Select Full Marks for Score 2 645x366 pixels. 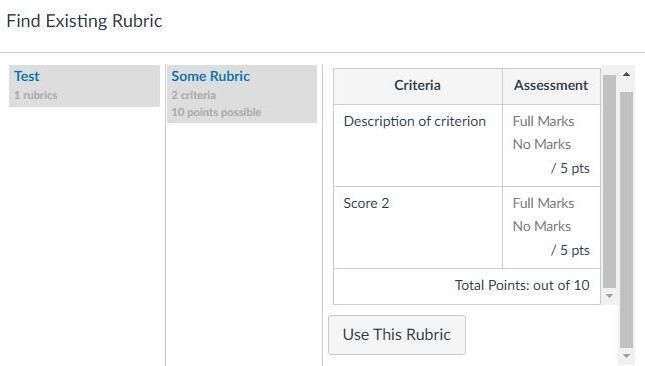coord(543,203)
